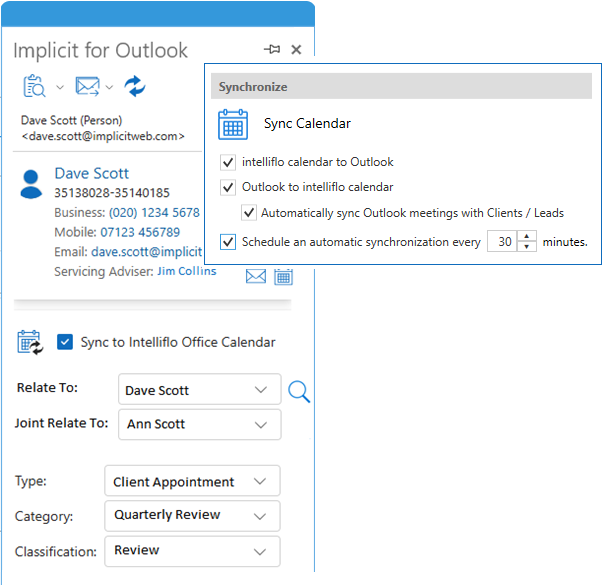This screenshot has width=604, height=585.
Task: Click the blue refresh sync arrows icon
Action: coord(134,87)
